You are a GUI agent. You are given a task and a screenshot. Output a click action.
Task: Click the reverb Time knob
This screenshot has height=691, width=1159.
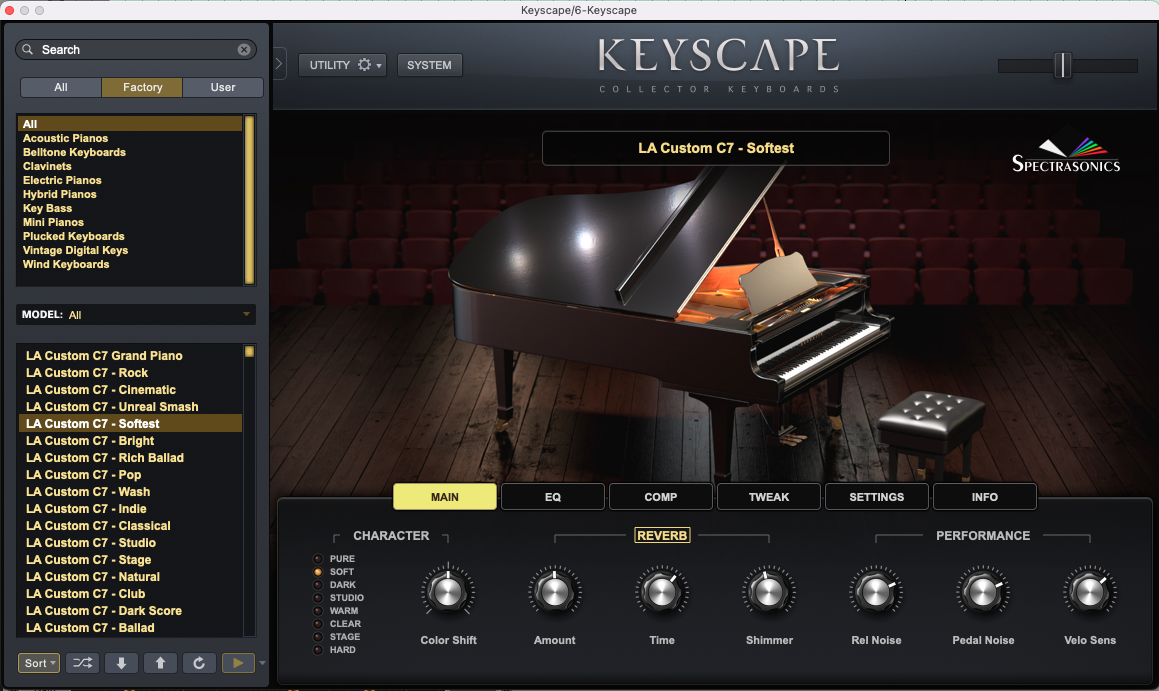pyautogui.click(x=662, y=591)
